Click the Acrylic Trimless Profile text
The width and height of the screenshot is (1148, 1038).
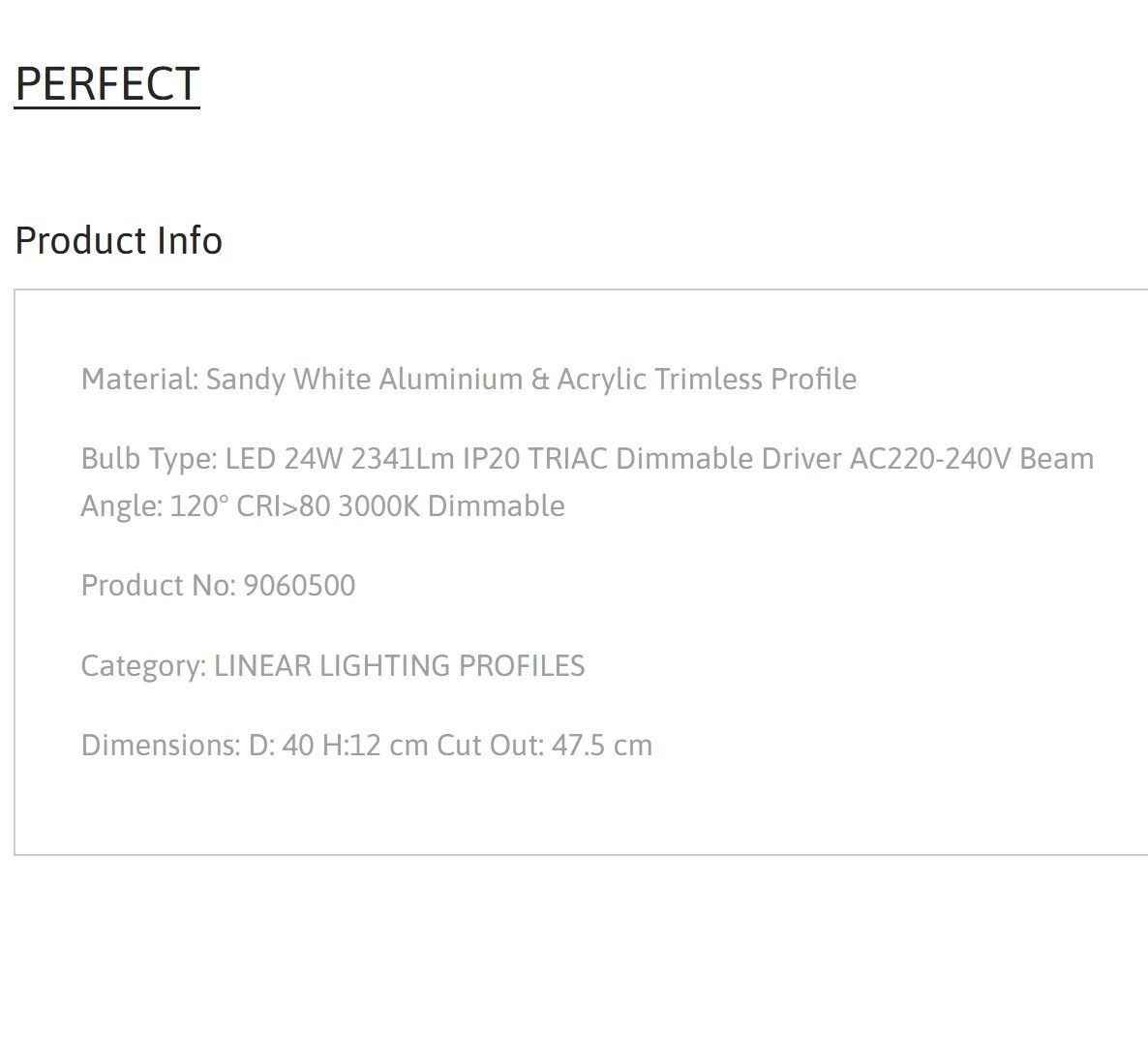pos(708,380)
